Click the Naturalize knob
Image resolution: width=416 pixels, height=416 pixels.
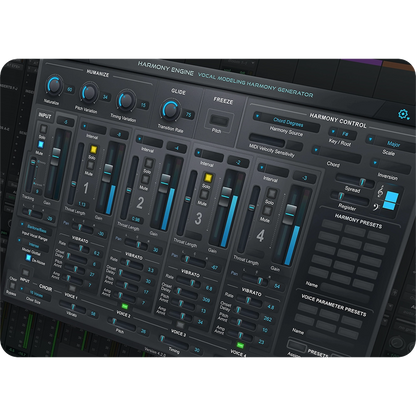point(53,85)
